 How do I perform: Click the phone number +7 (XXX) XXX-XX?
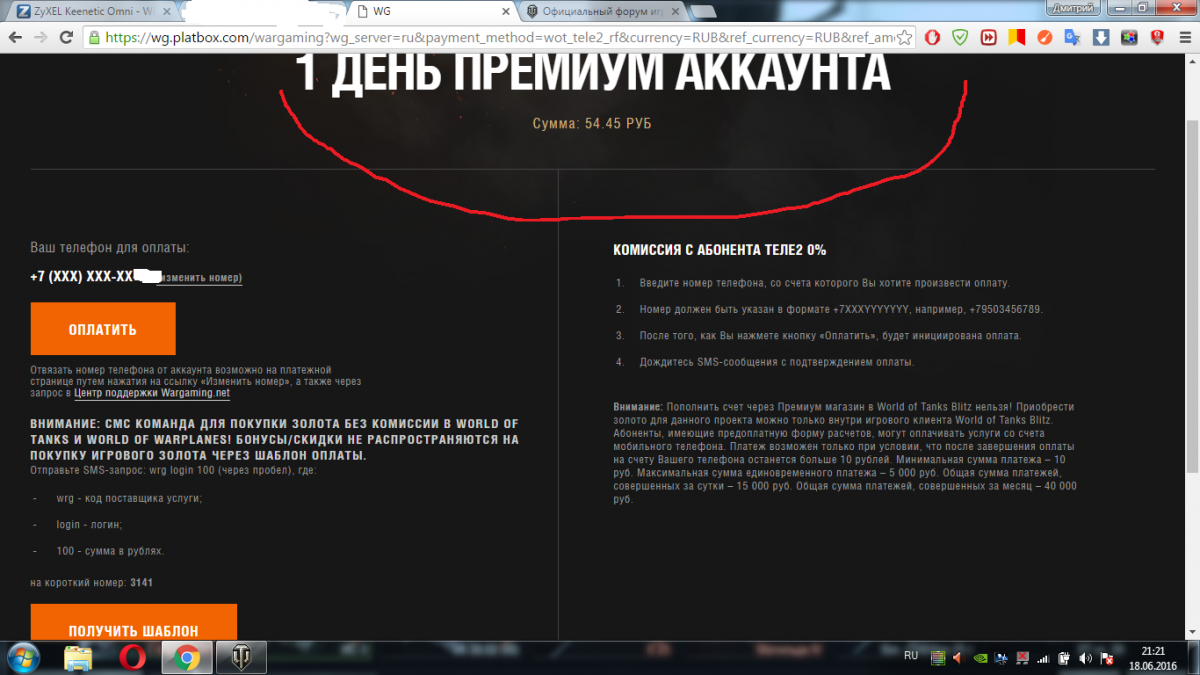coord(82,277)
